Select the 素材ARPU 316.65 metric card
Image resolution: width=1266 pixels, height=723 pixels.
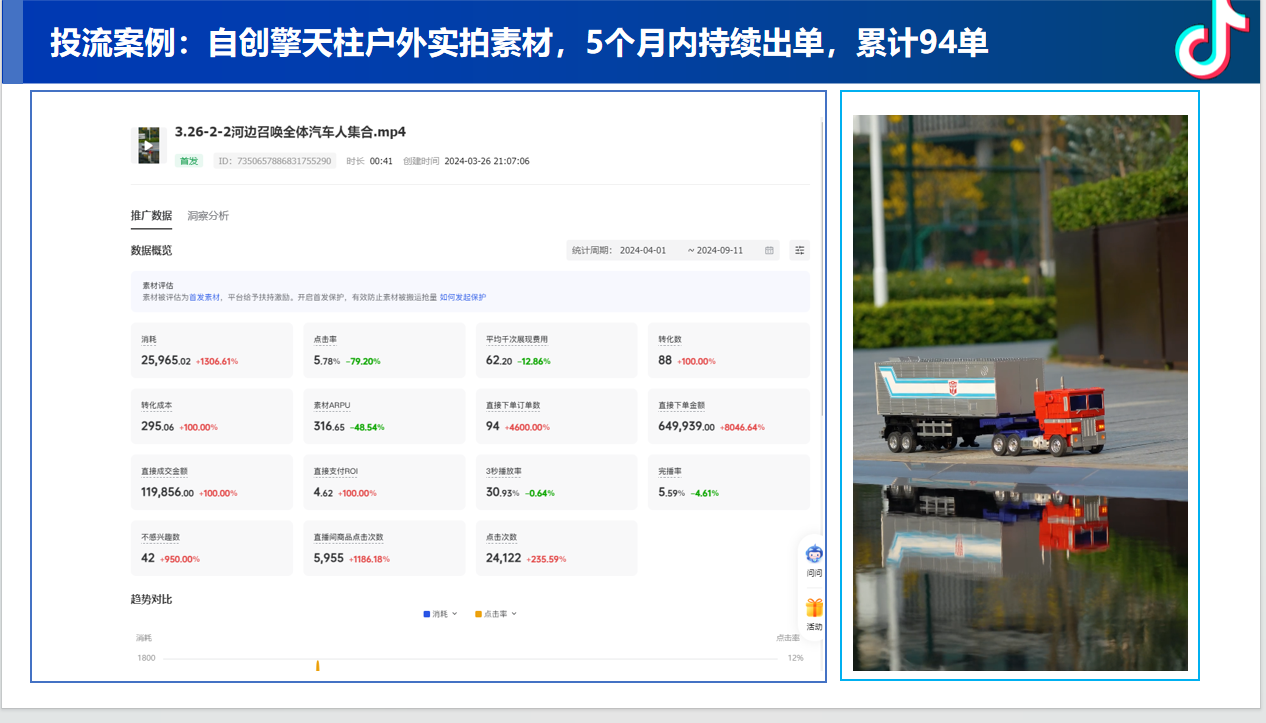coord(384,416)
